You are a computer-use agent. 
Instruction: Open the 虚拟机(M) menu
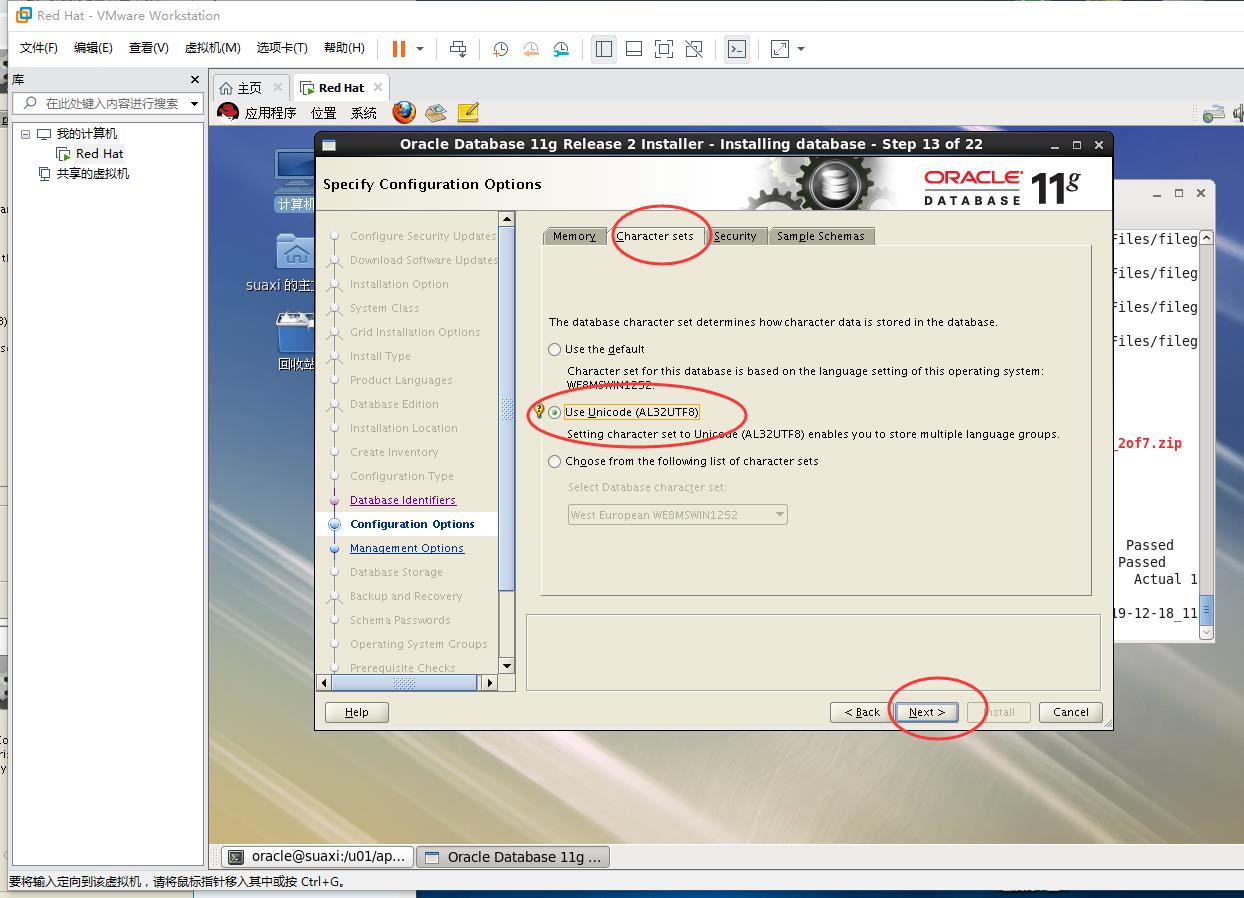213,48
